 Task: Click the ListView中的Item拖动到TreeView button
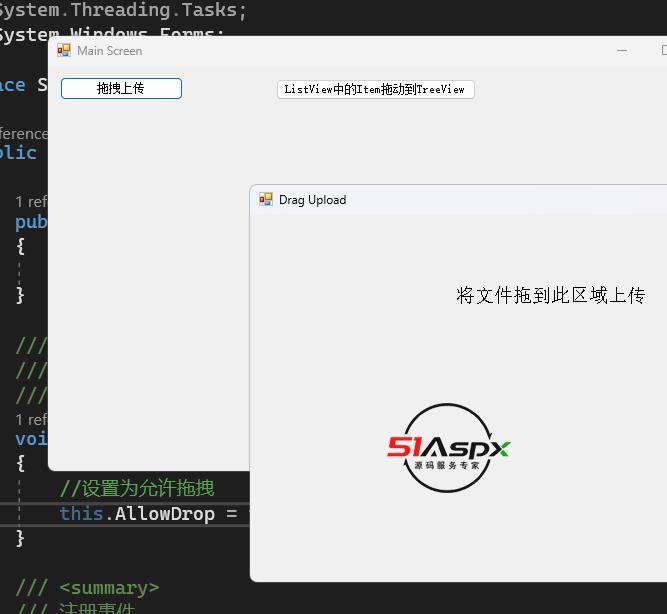(376, 89)
